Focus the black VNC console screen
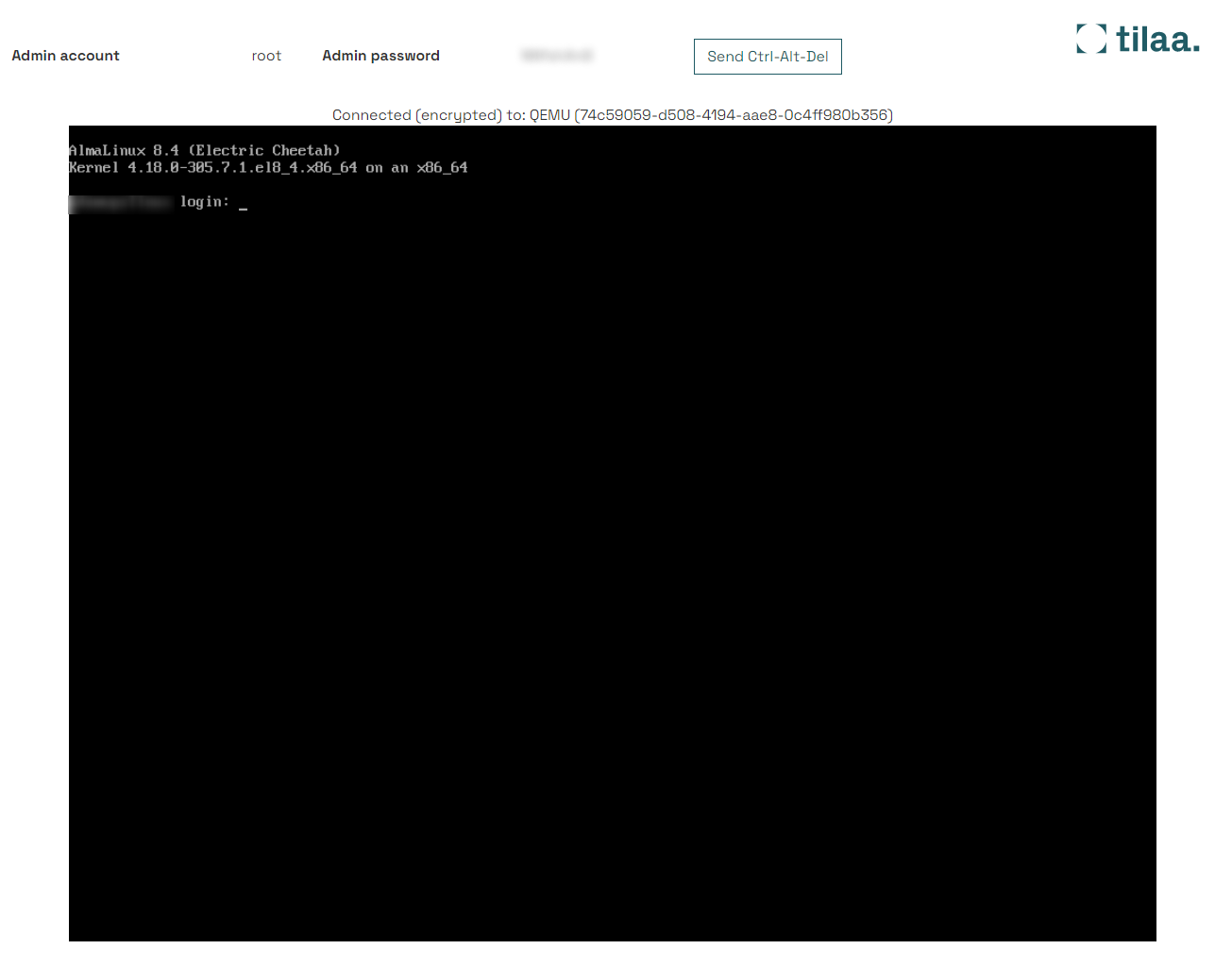Screen dimensions: 1232x966 click(x=612, y=534)
